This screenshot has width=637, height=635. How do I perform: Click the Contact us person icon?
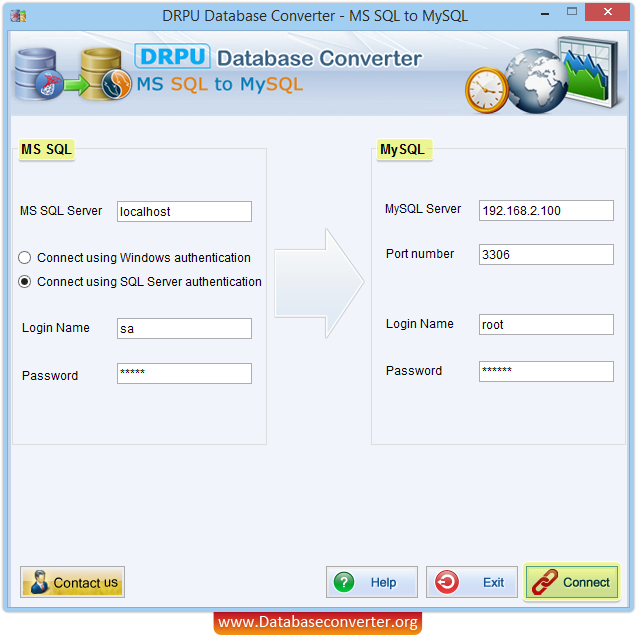(x=39, y=582)
